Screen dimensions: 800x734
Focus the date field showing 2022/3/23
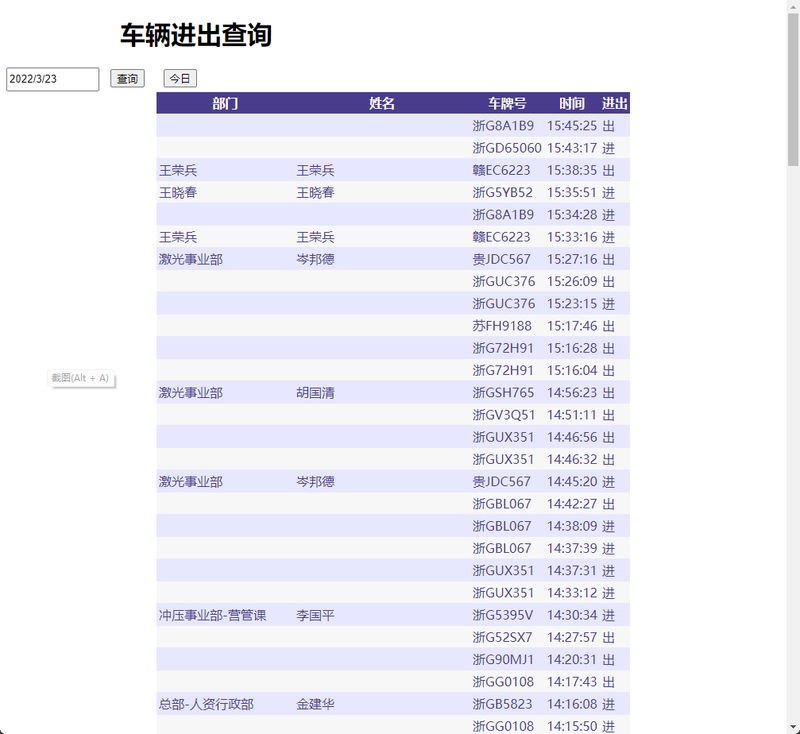pos(53,79)
